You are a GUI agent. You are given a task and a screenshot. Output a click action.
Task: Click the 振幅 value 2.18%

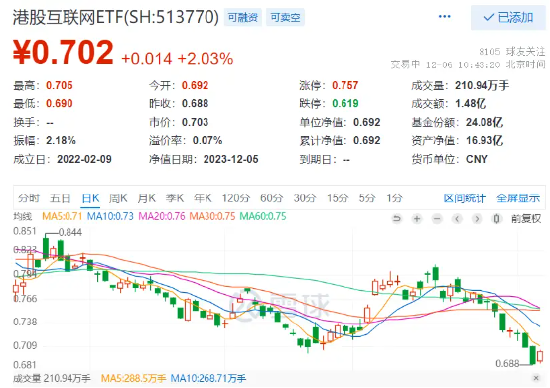coord(61,140)
